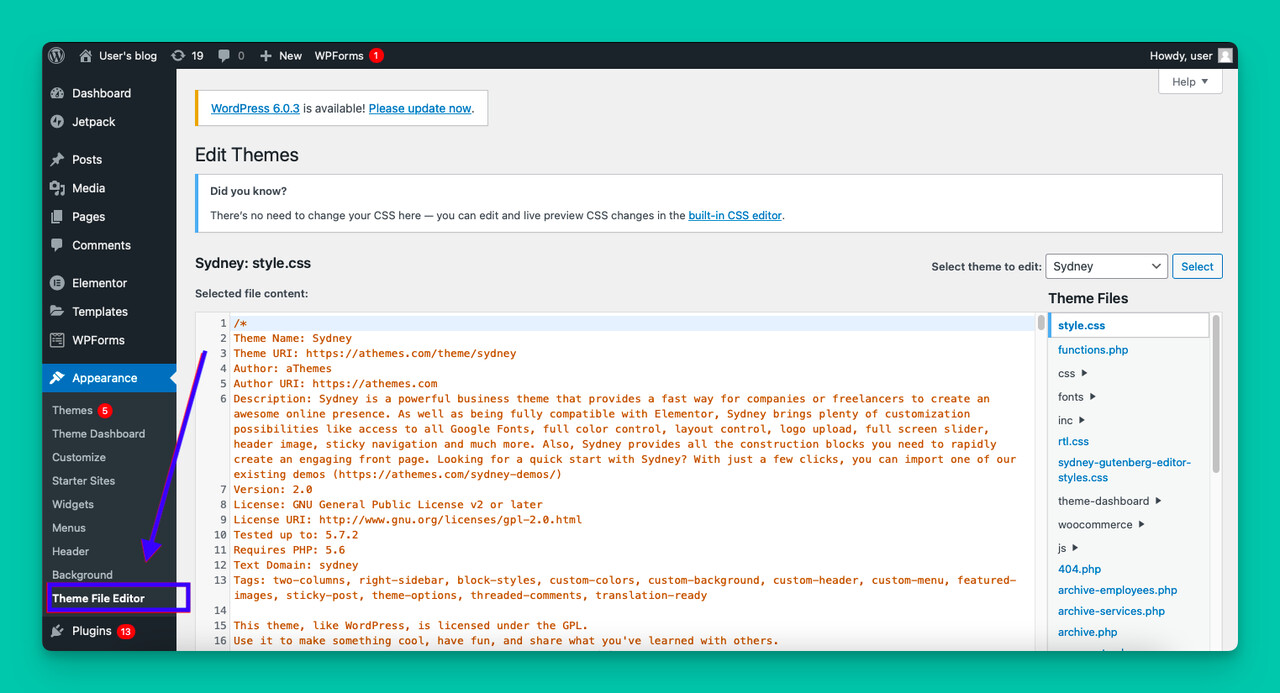
Task: Open Theme Dashboard submenu item
Action: click(99, 434)
